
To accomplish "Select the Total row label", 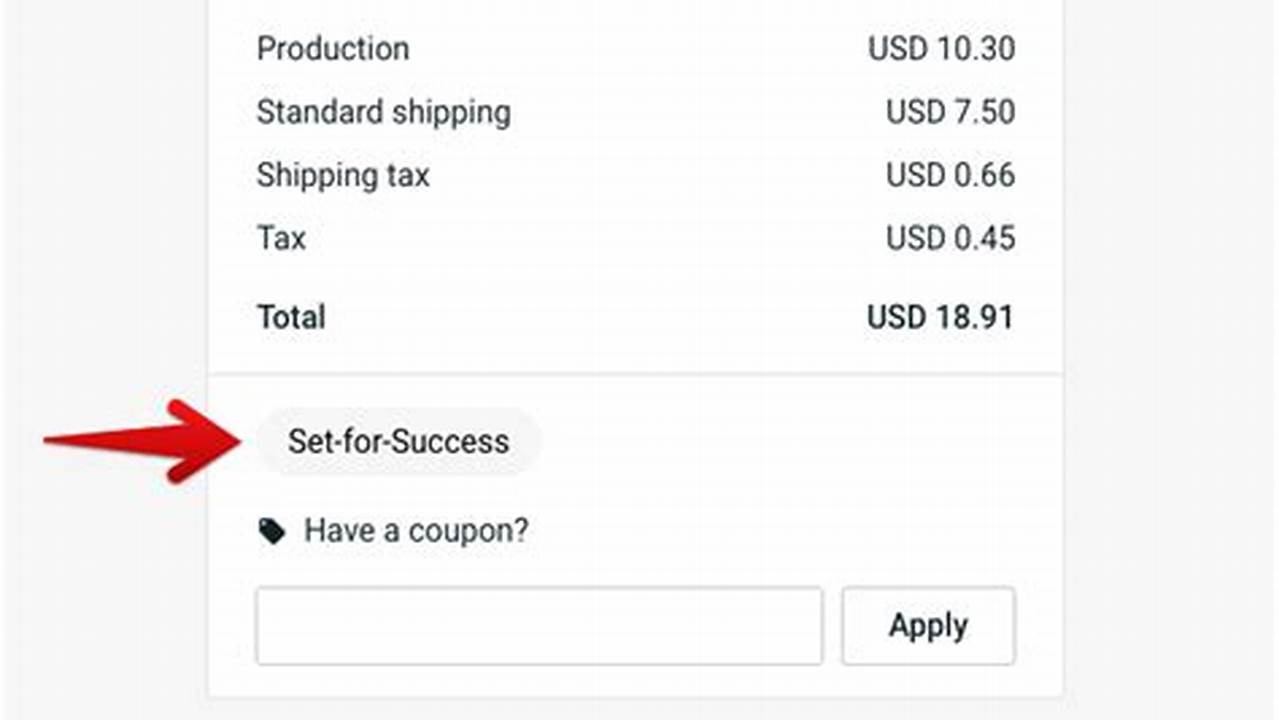I will [x=290, y=317].
